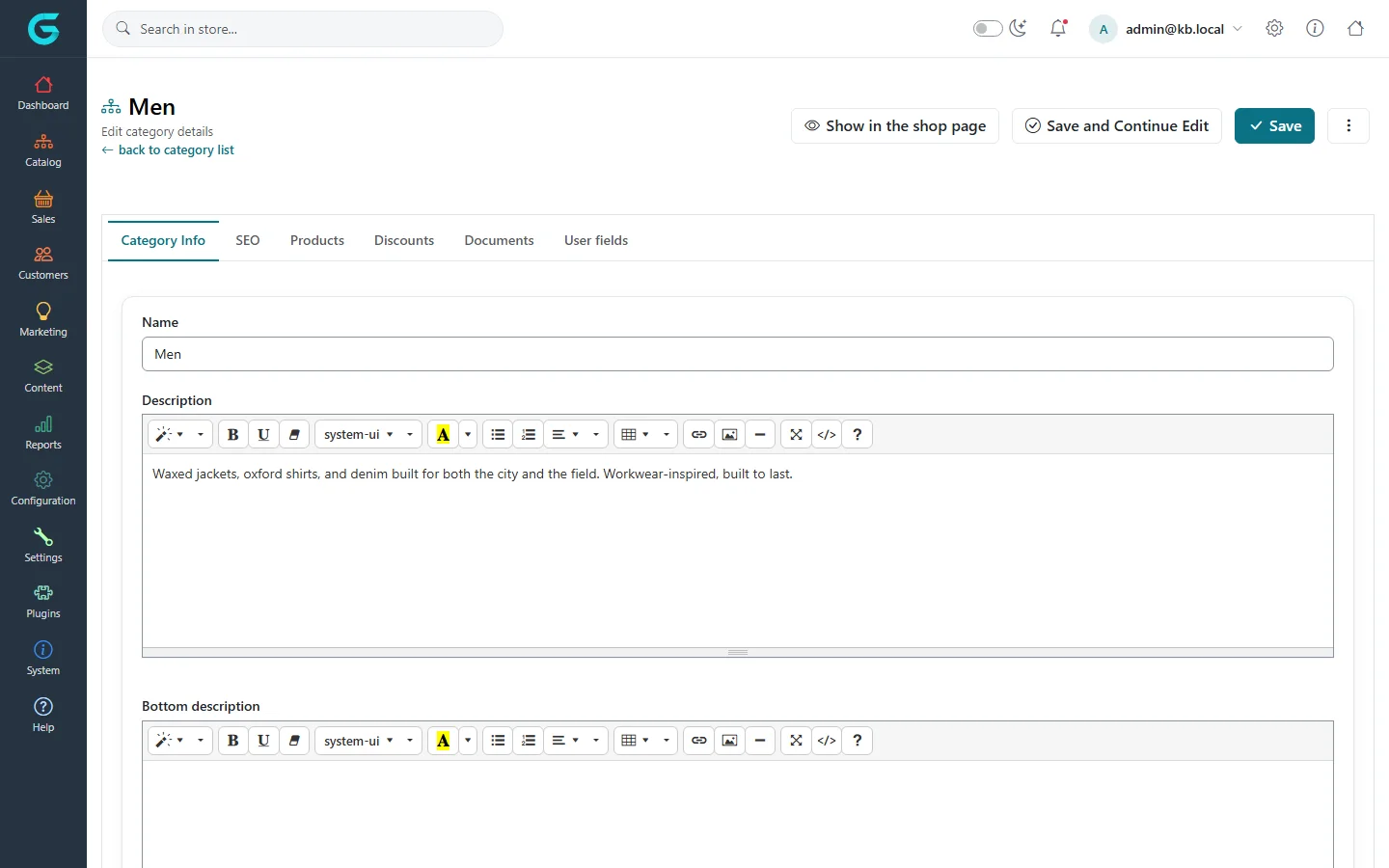Open the Sales sidebar section
The image size is (1389, 868).
point(43,207)
